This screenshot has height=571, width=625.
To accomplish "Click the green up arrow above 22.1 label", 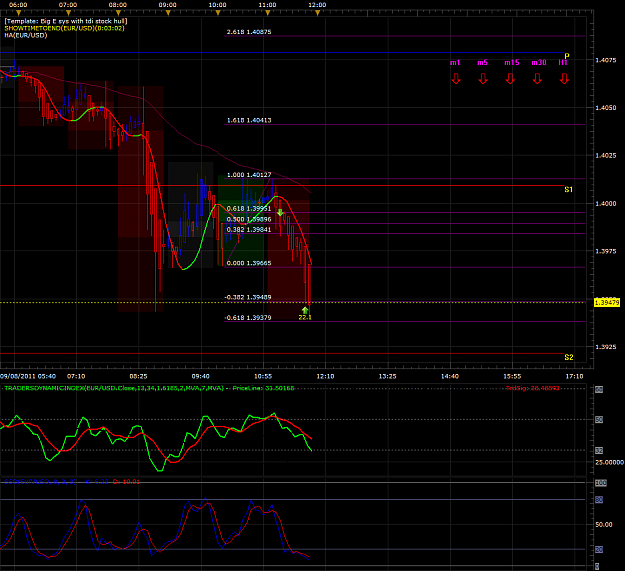I will 305,310.
